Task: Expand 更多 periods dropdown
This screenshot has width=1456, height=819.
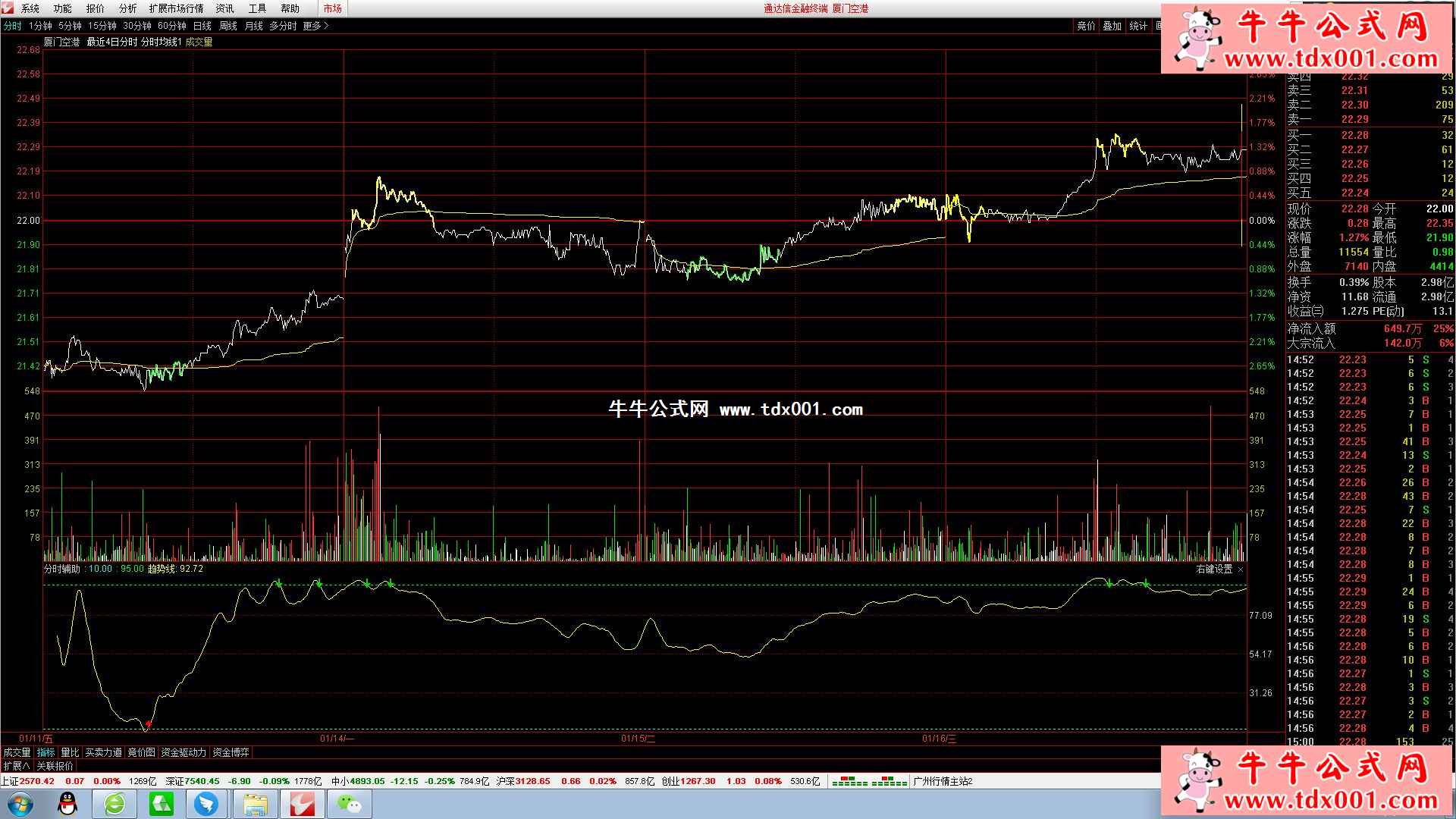Action: [315, 26]
